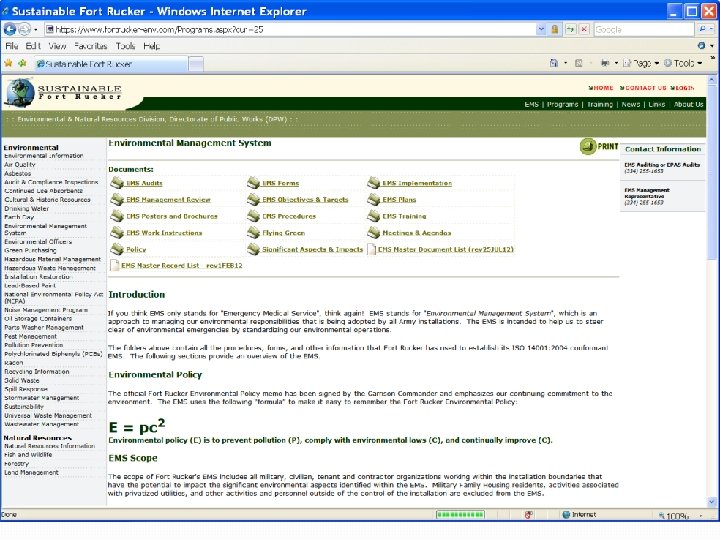Open the Meetings & Agendas folder icon
Screen dimensions: 720x540
coord(373,232)
